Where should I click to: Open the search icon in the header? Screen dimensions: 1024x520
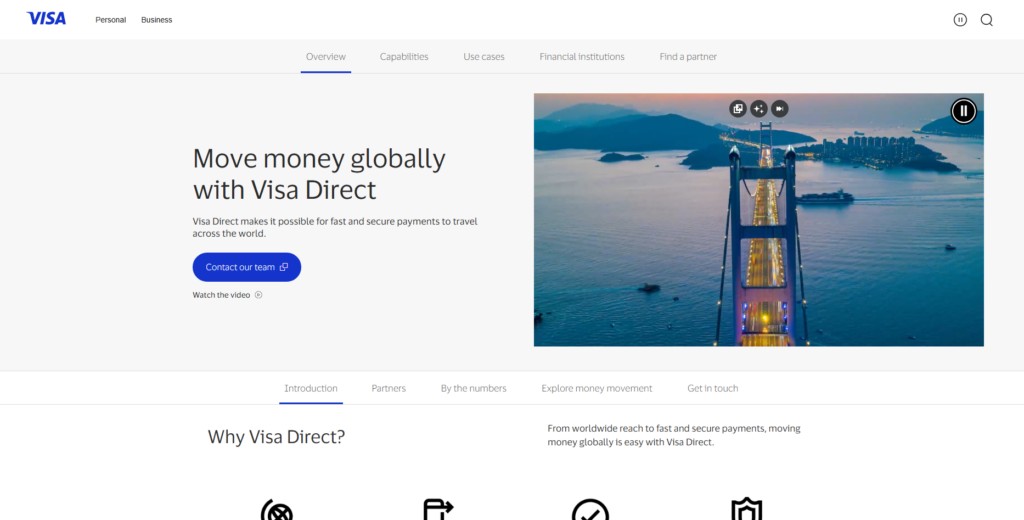click(x=987, y=20)
